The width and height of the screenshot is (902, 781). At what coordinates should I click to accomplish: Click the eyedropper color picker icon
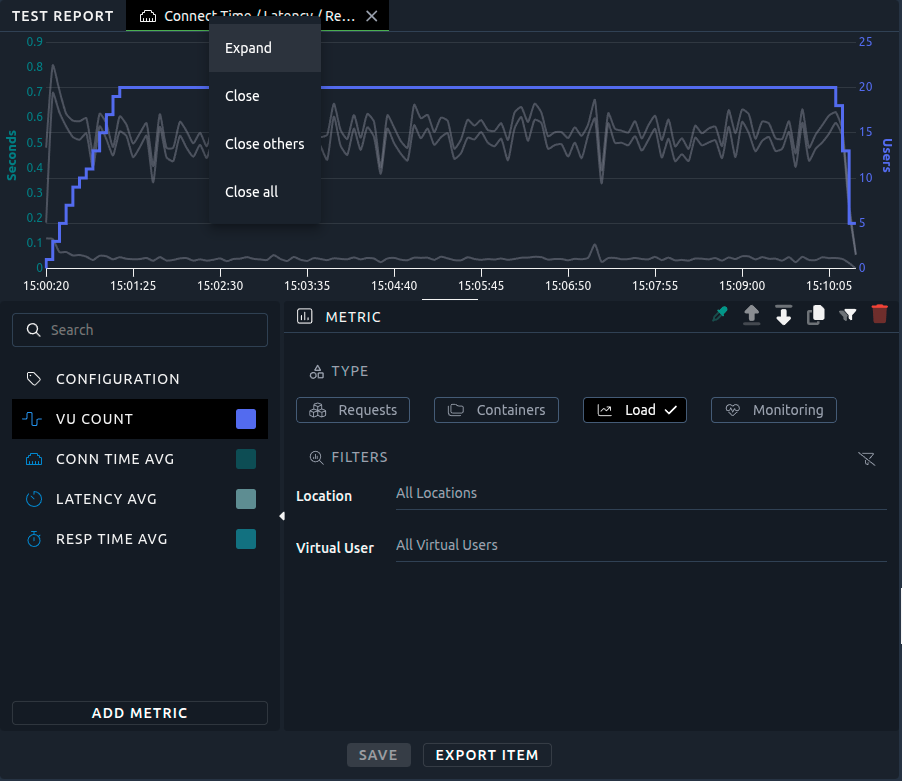720,315
